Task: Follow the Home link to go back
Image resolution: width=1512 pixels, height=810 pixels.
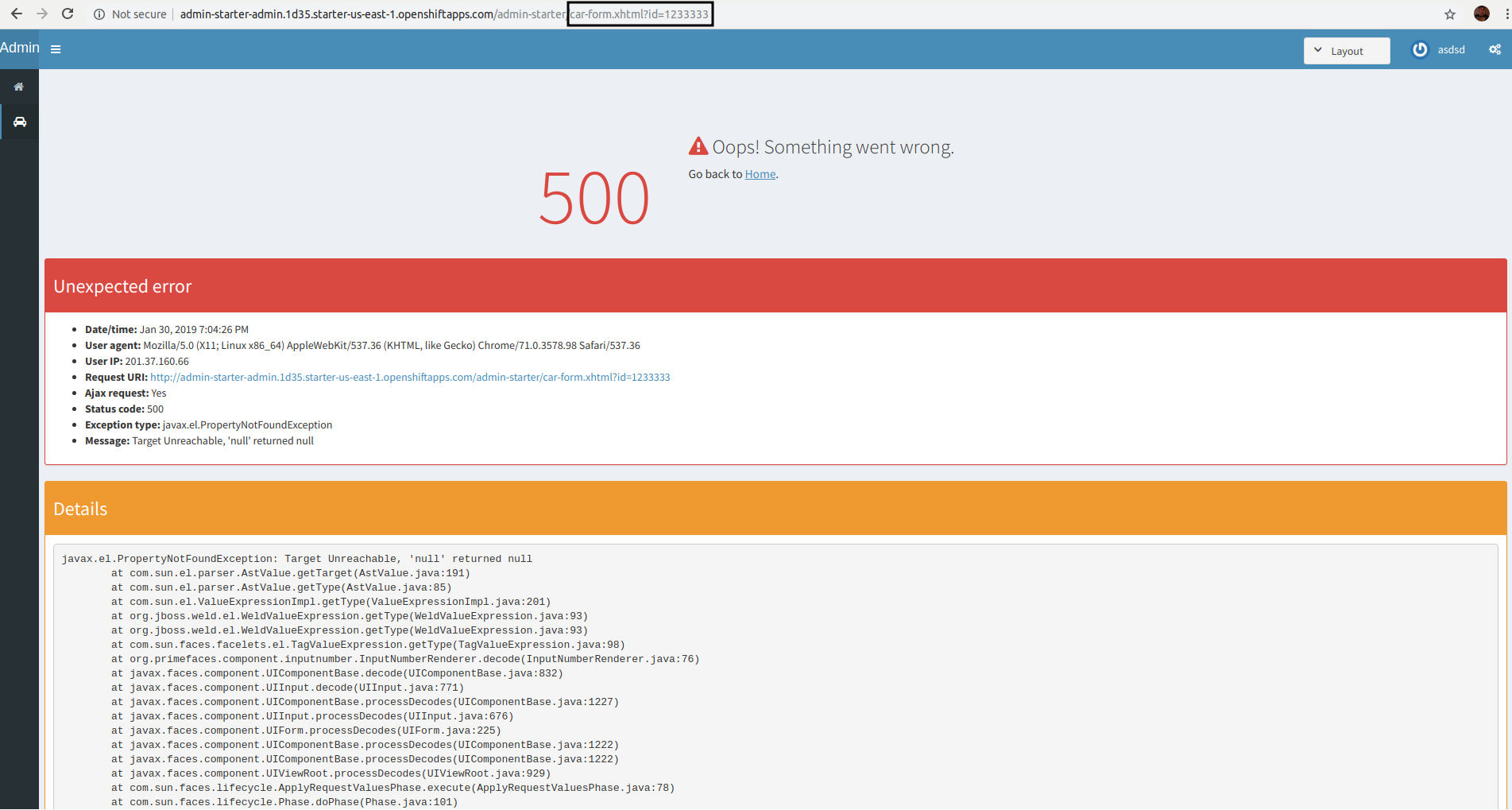Action: [760, 173]
